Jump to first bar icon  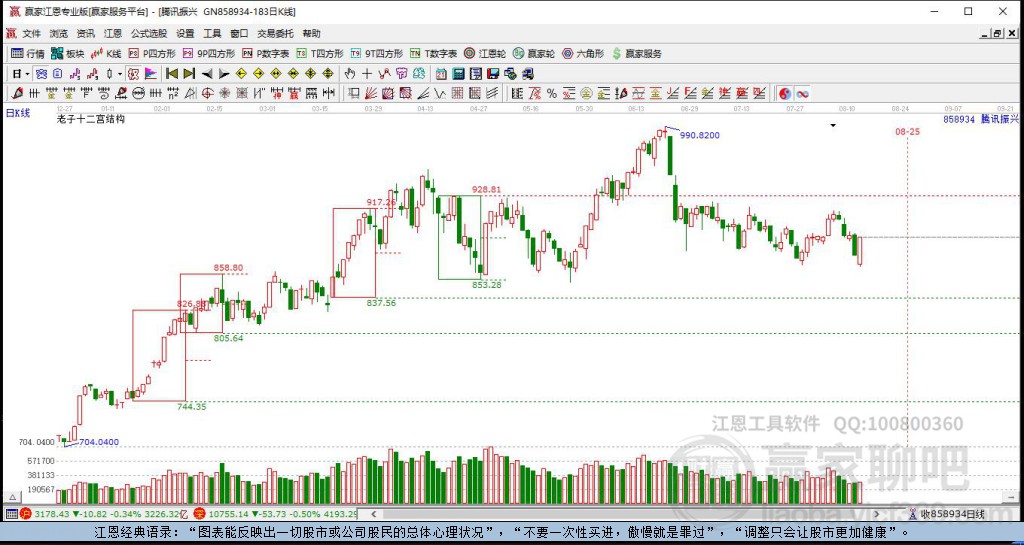(172, 74)
